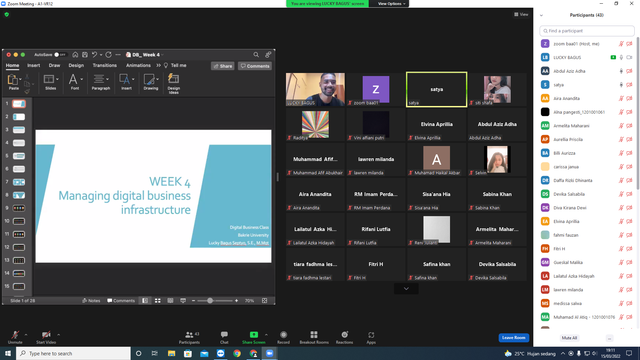Open audio options arrow next to Unmute
This screenshot has width=640, height=360.
[x=26, y=335]
